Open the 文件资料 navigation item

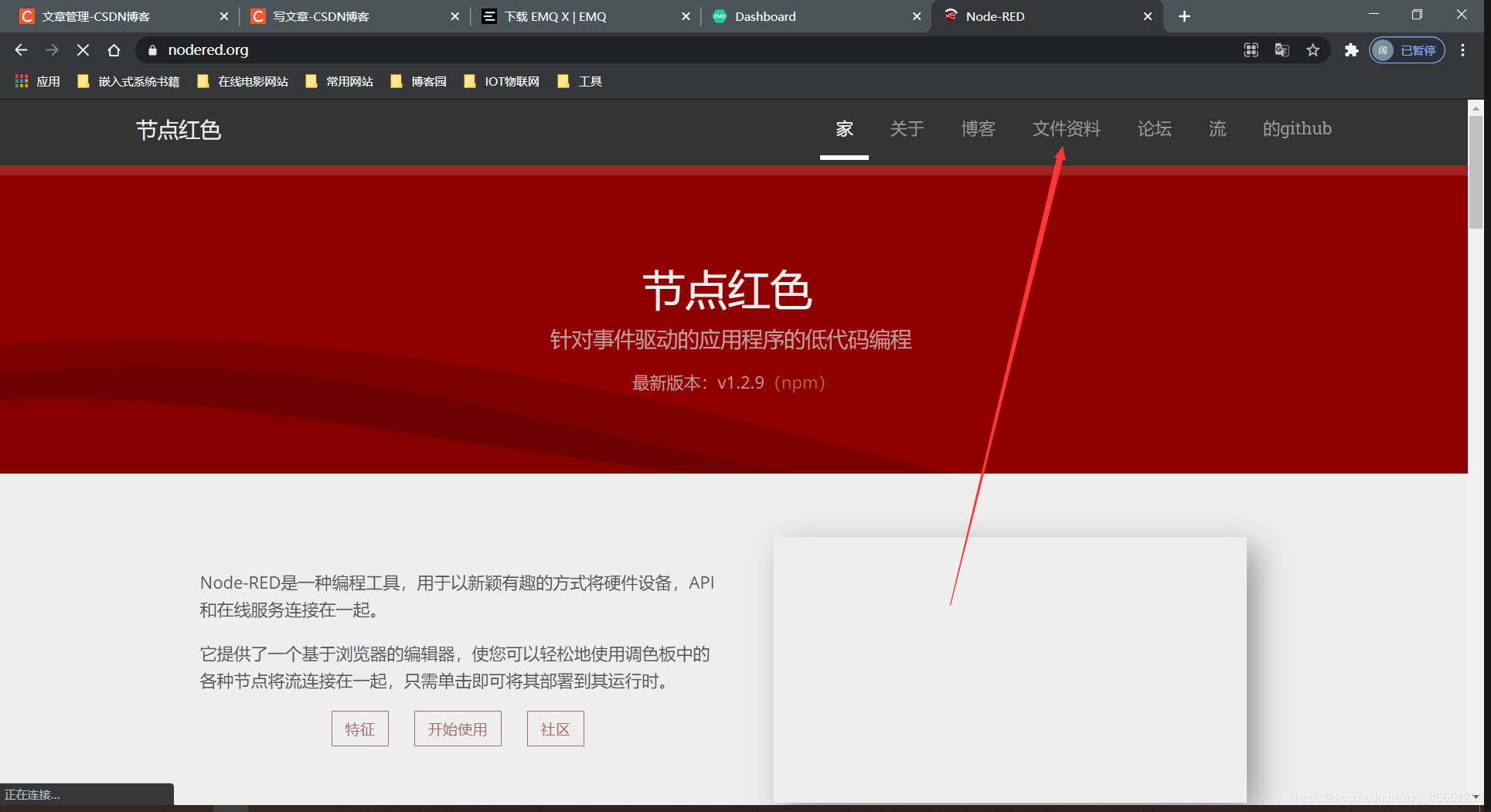[x=1066, y=129]
